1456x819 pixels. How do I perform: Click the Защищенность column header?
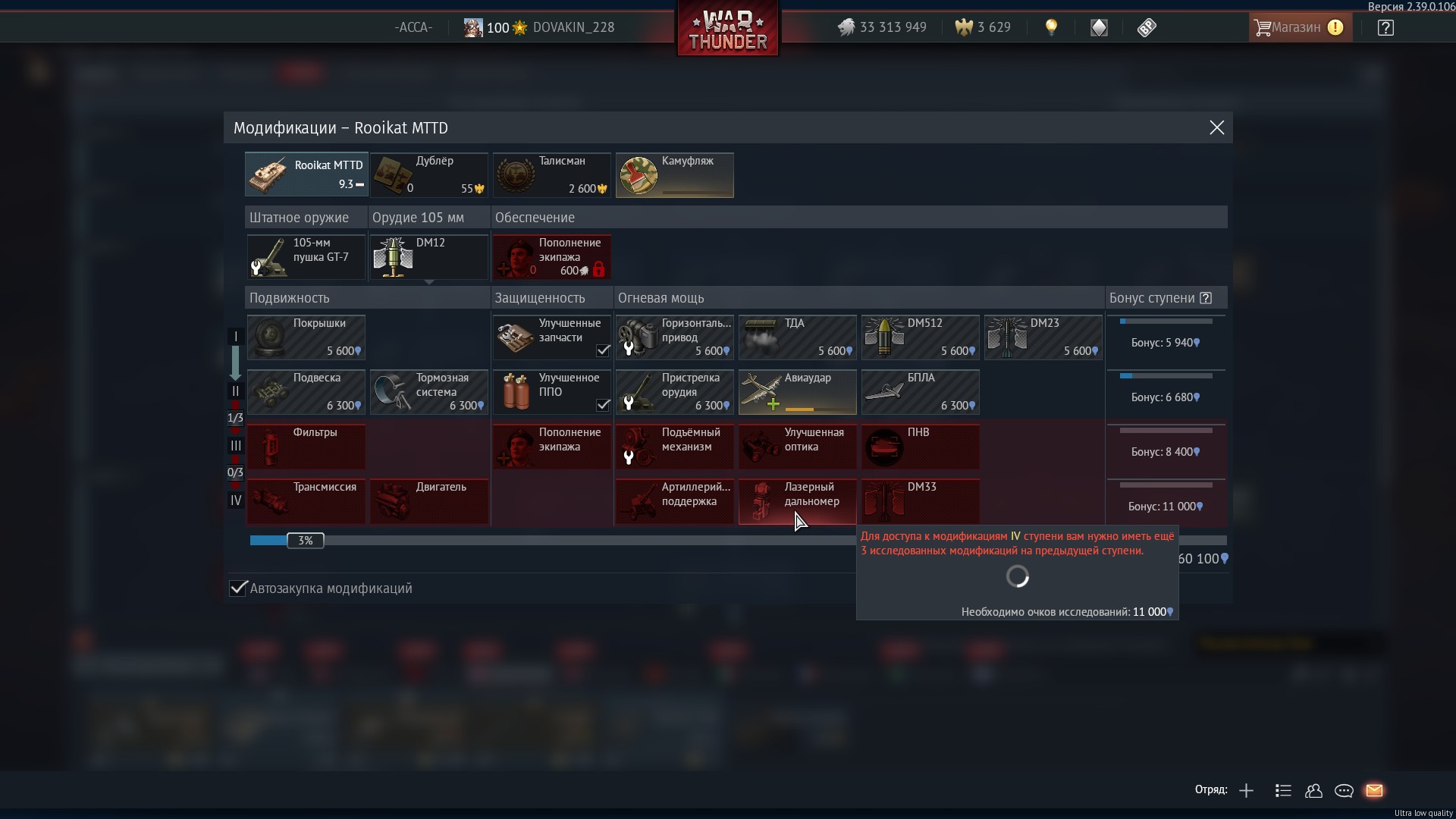[x=552, y=298]
